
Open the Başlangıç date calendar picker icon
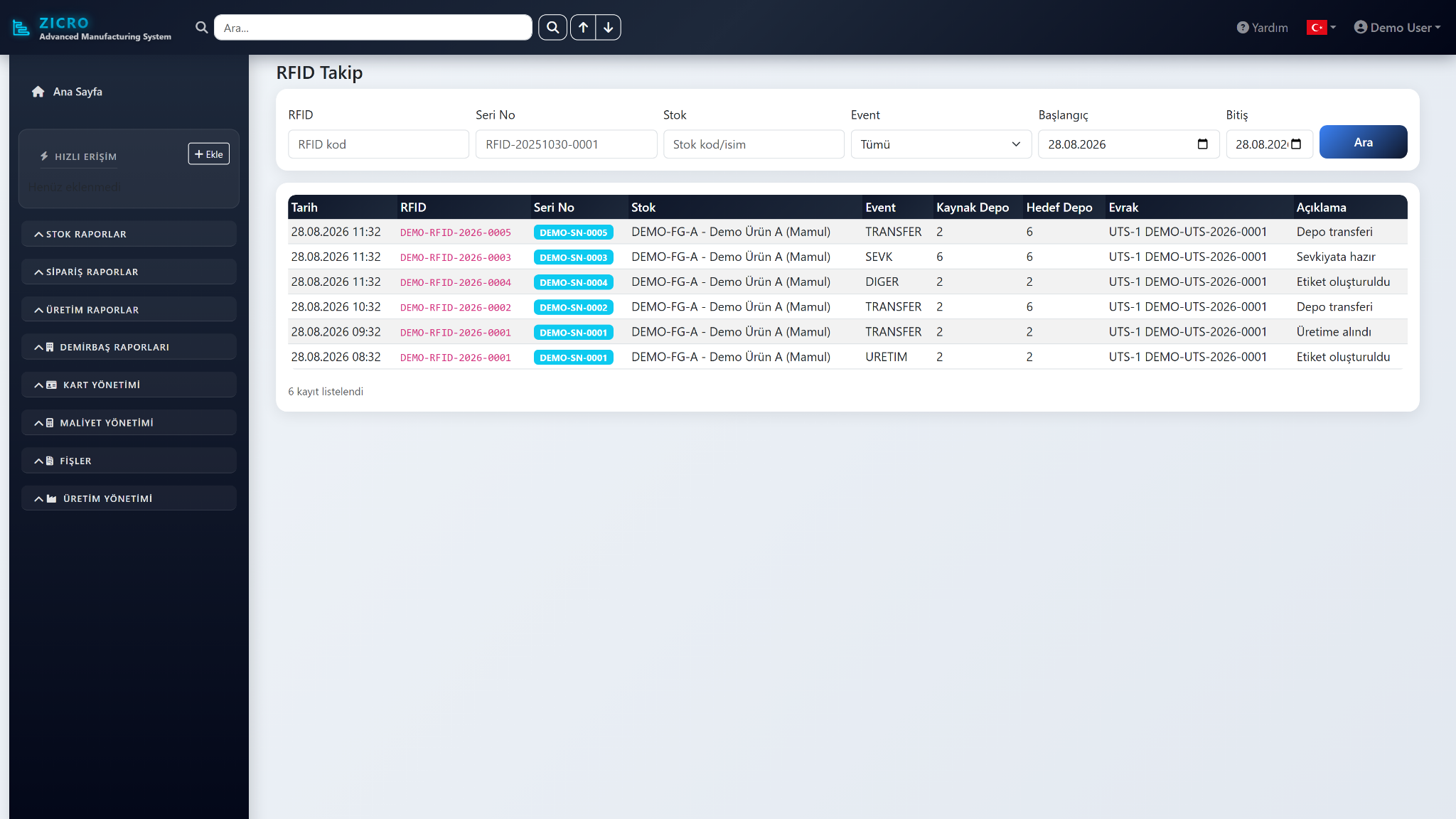(1203, 144)
